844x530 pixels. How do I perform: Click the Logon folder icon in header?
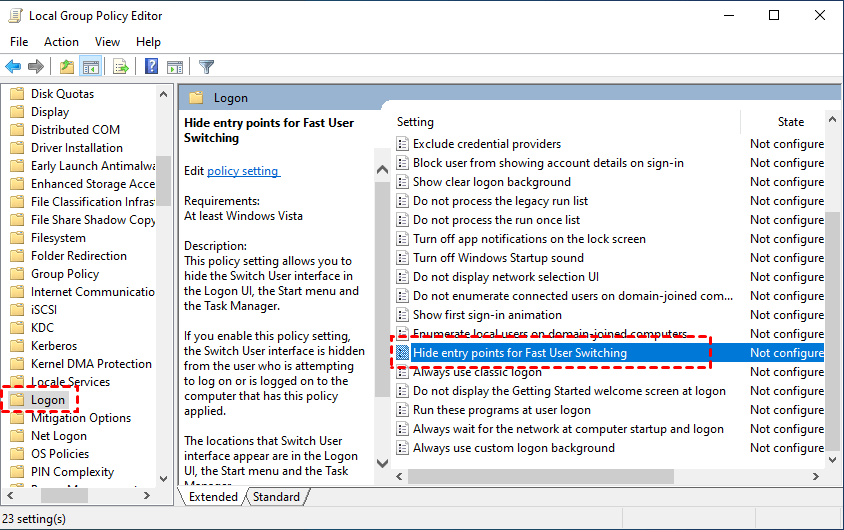(196, 98)
